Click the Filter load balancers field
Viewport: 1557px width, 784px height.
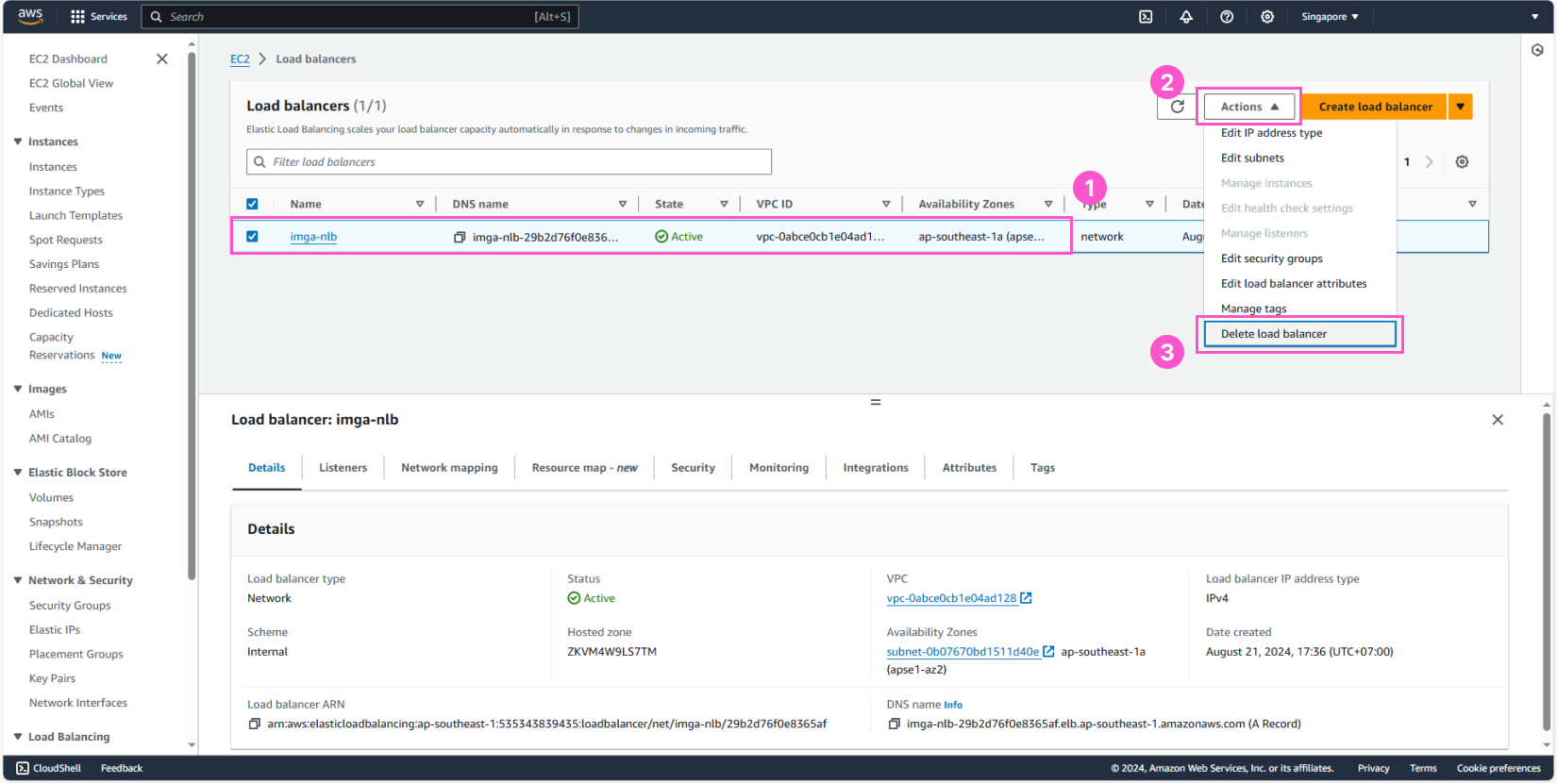510,161
